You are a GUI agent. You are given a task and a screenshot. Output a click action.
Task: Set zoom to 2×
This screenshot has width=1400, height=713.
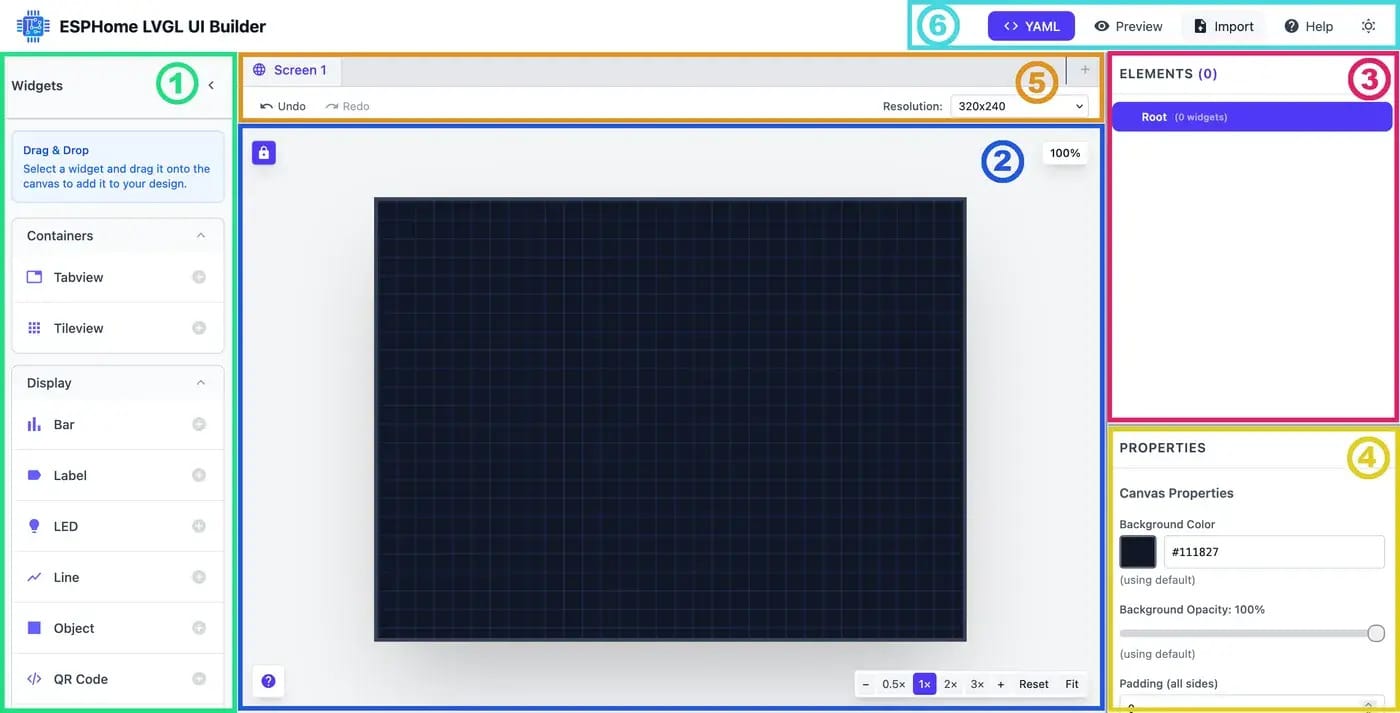click(x=950, y=684)
